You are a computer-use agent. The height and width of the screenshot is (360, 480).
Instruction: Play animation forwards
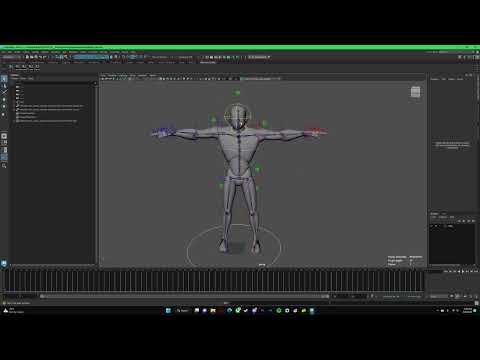[x=463, y=271]
